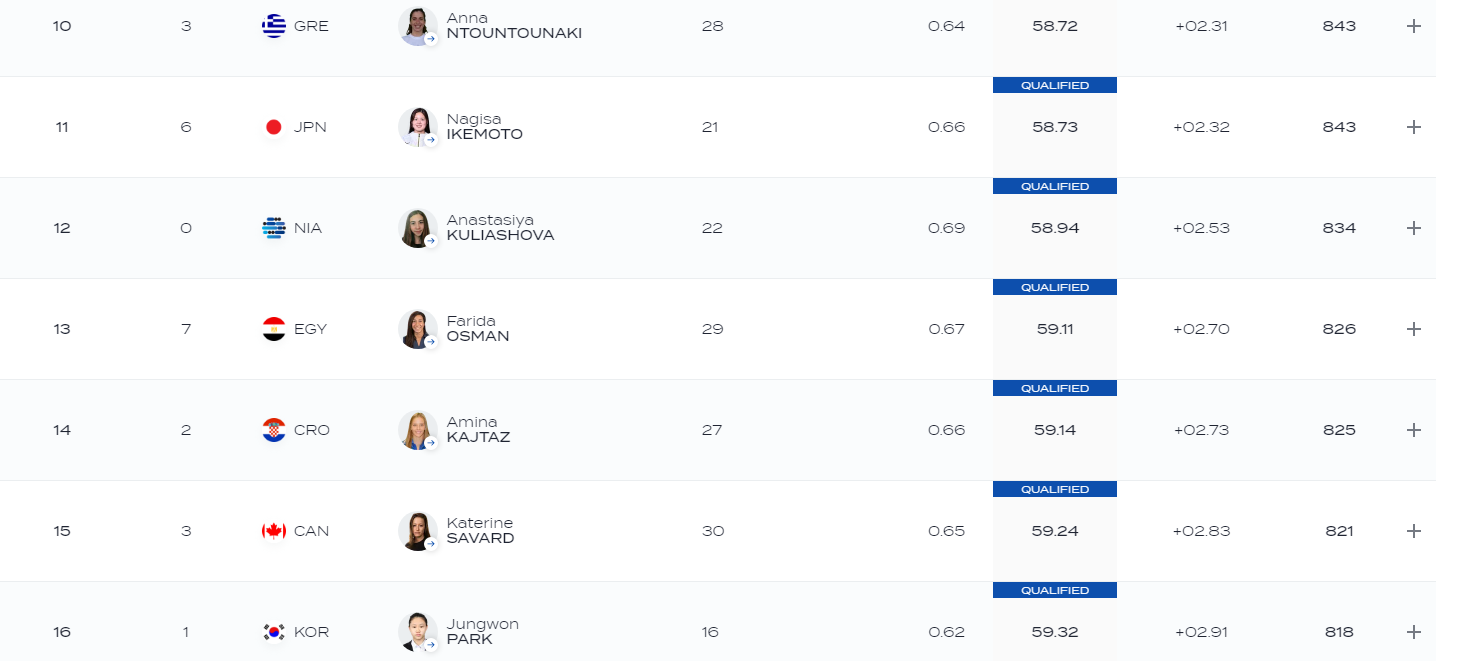Open Nagisa Ikemoto's athlete photo
This screenshot has height=661, width=1461.
(417, 127)
